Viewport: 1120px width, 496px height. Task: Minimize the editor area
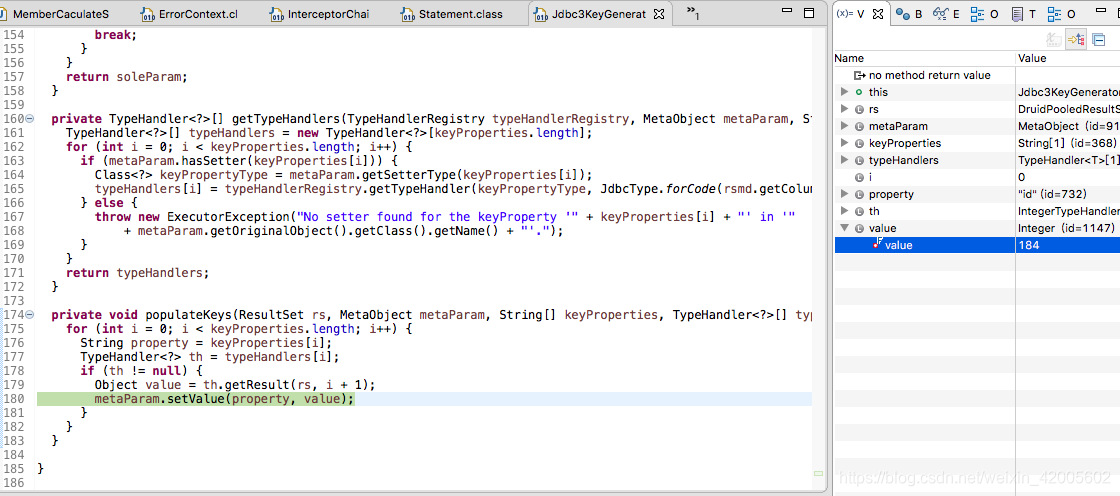point(787,12)
